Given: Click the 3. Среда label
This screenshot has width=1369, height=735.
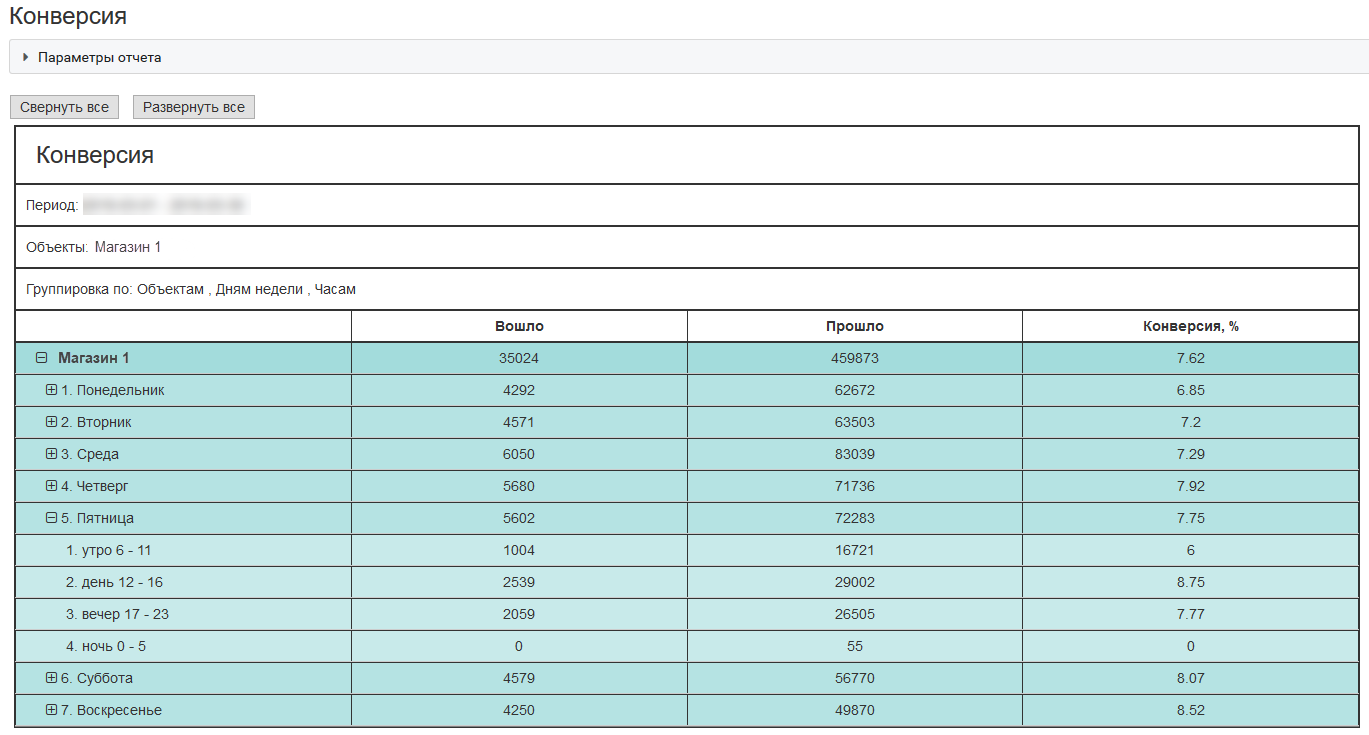Looking at the screenshot, I should (x=89, y=454).
